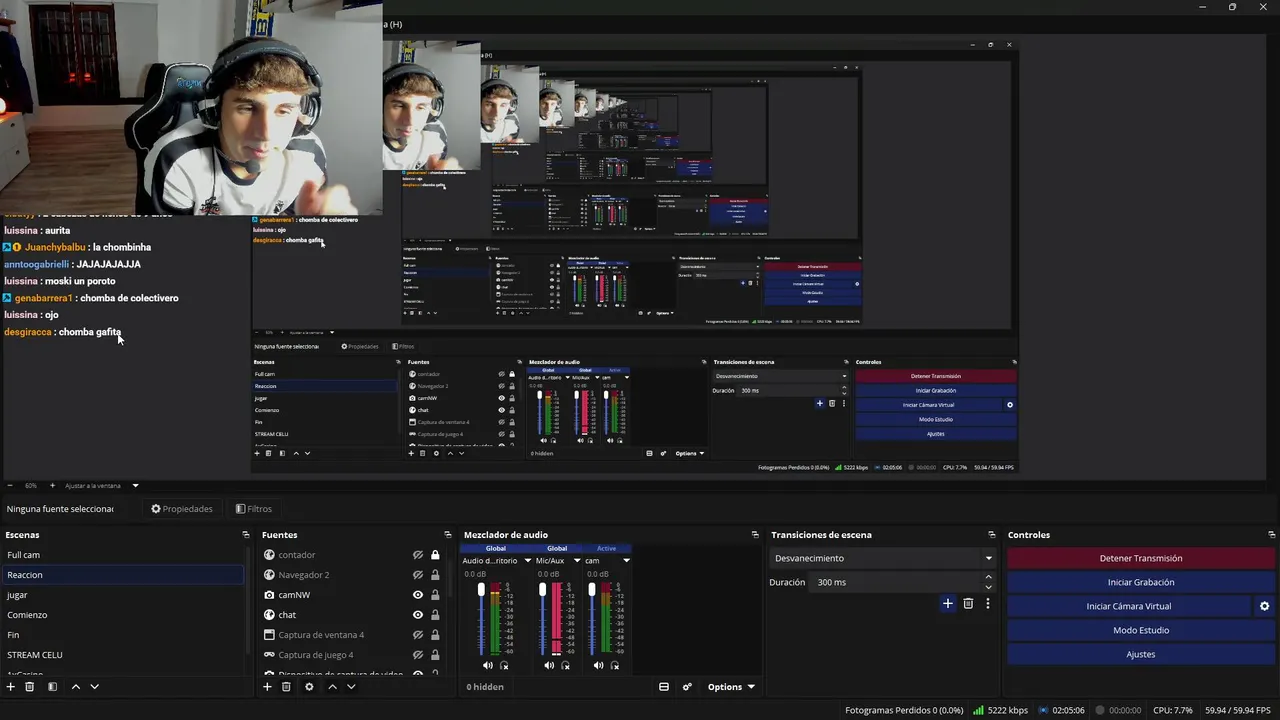Open the cam channel dropdown

(x=626, y=561)
